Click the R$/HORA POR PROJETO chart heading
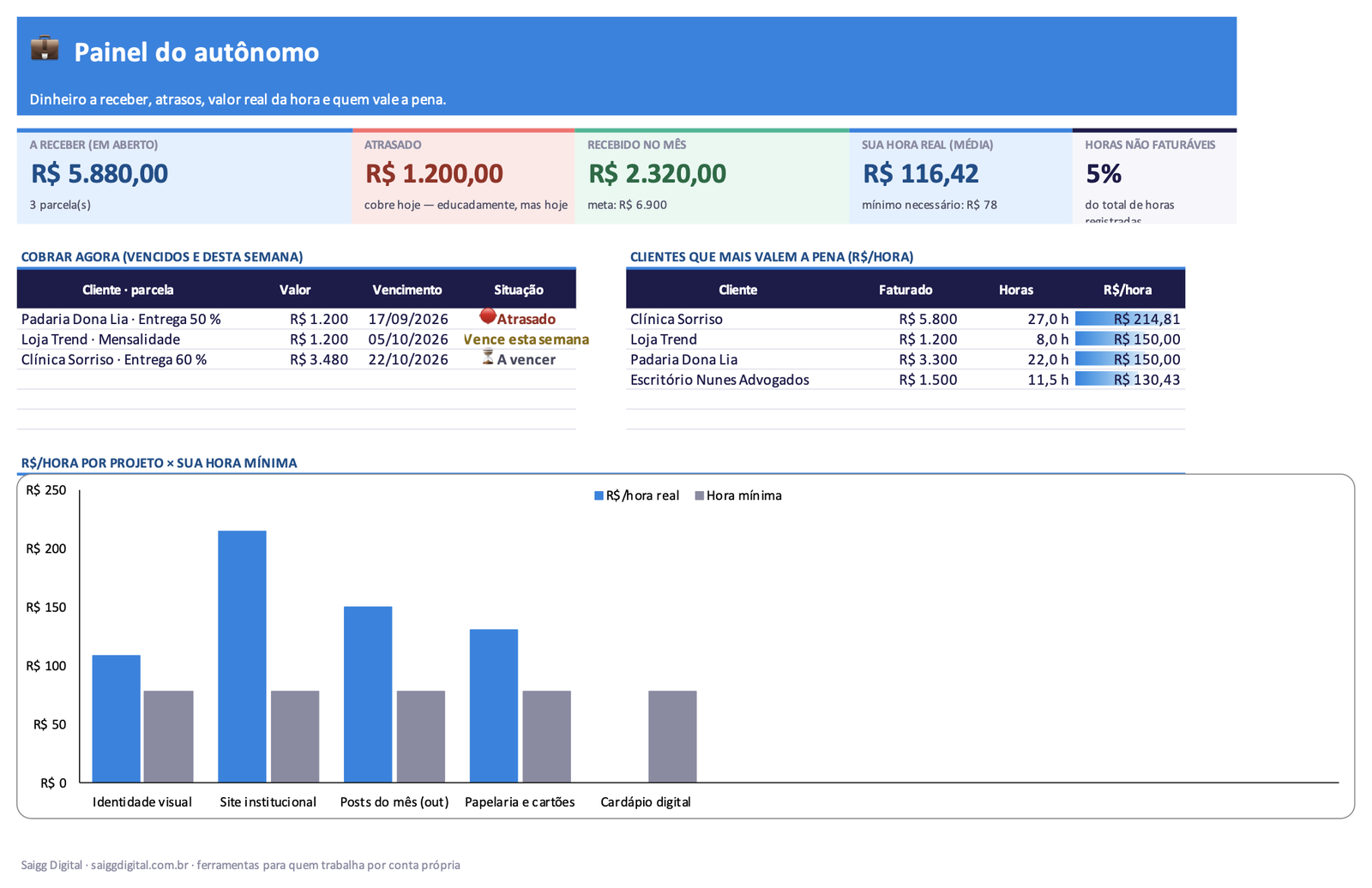This screenshot has width=1372, height=888. pyautogui.click(x=159, y=463)
